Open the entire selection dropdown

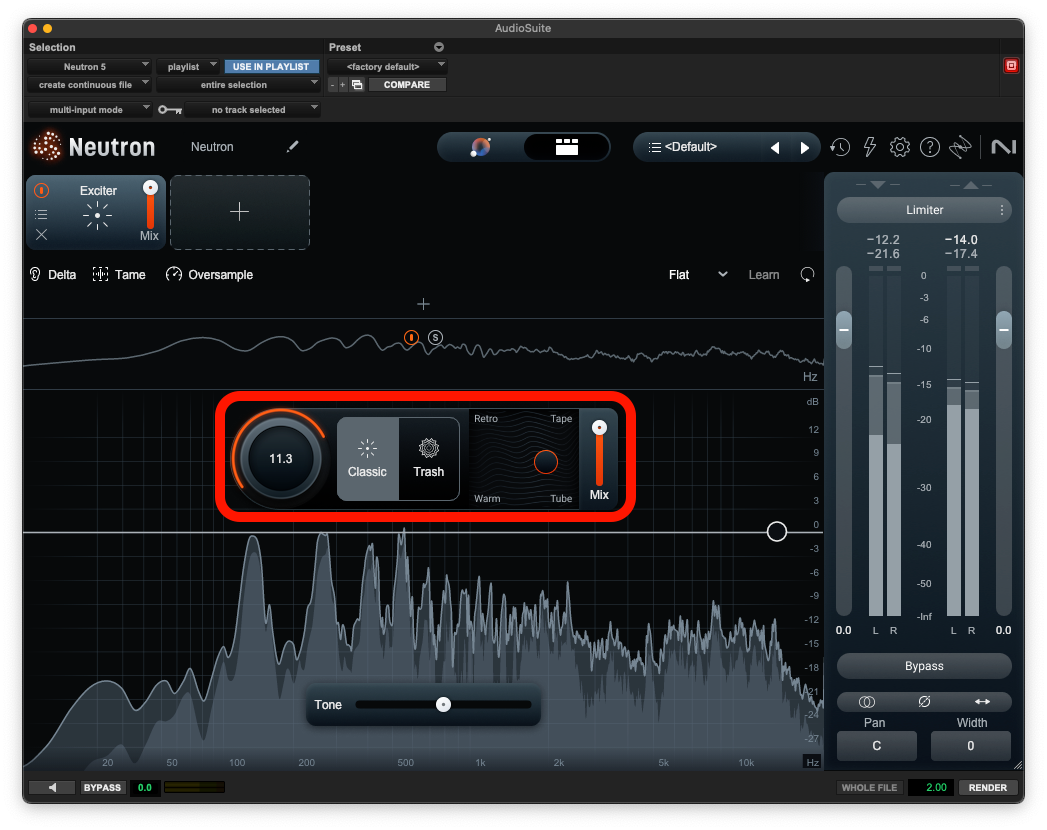pos(238,85)
